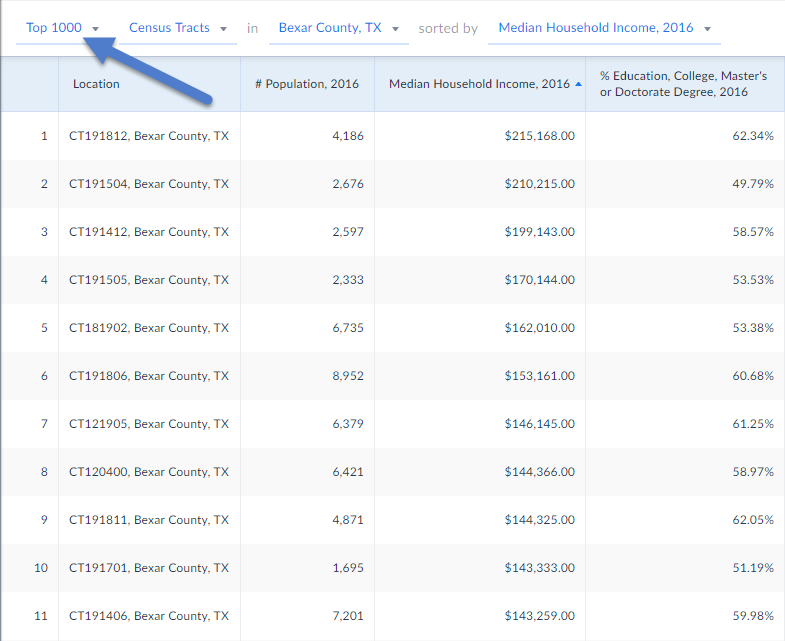Click income value $170,144.00
The width and height of the screenshot is (785, 641).
540,280
